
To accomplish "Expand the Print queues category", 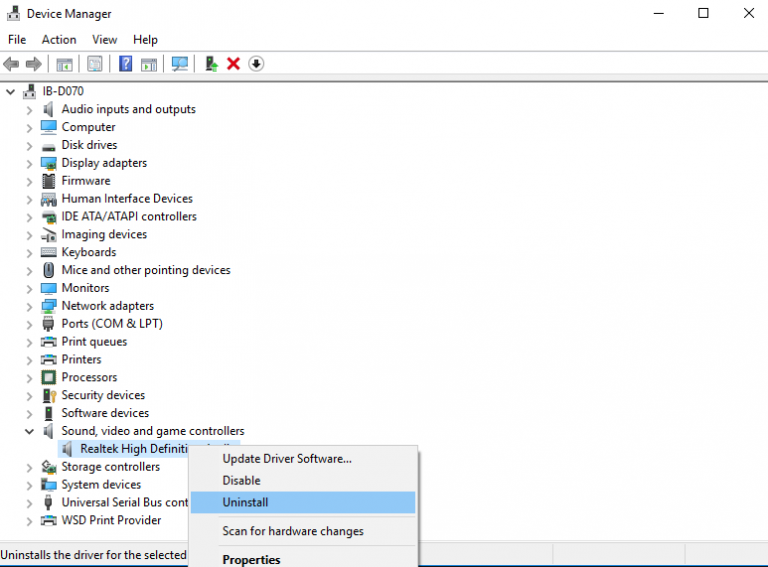I will (x=29, y=342).
